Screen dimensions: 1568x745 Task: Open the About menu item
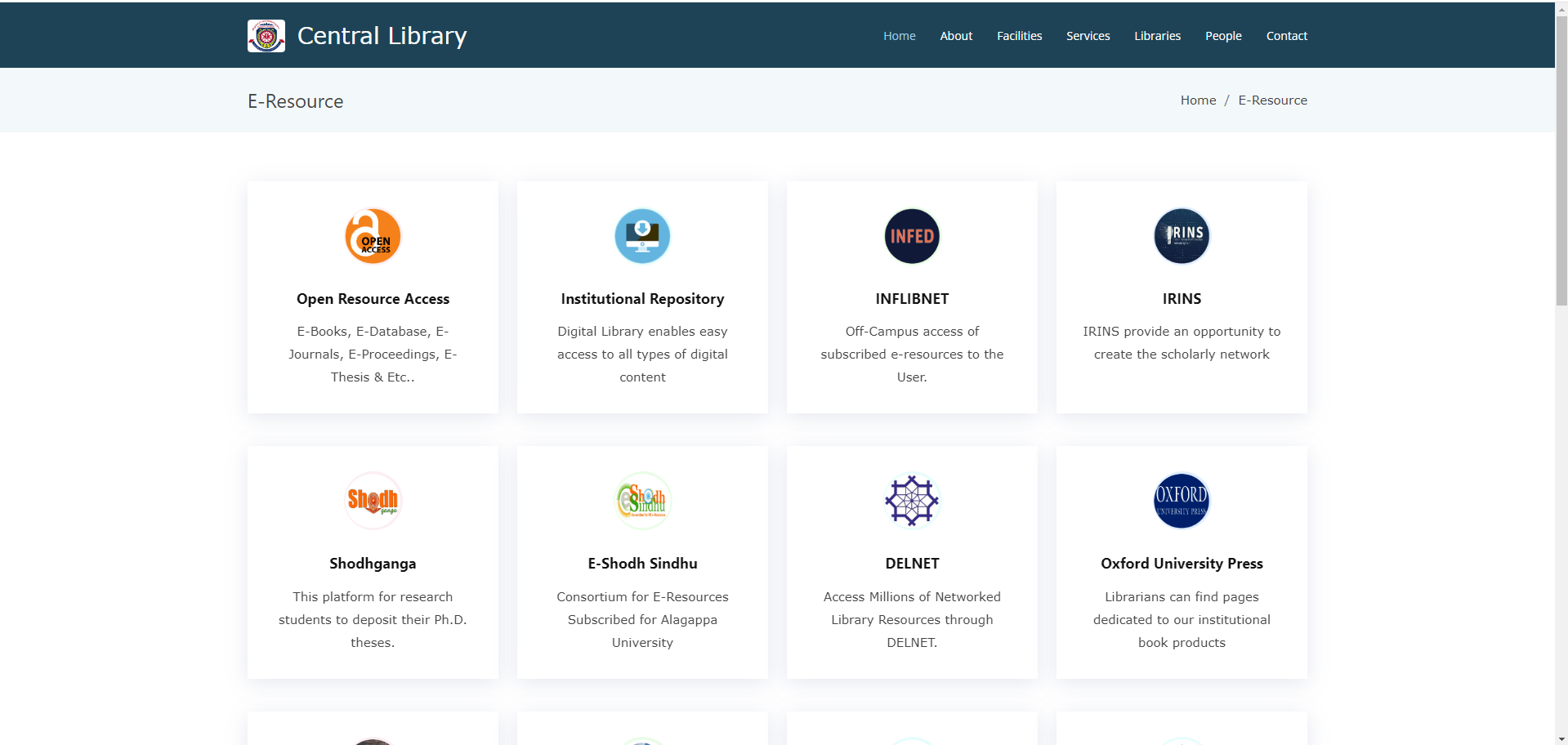956,36
